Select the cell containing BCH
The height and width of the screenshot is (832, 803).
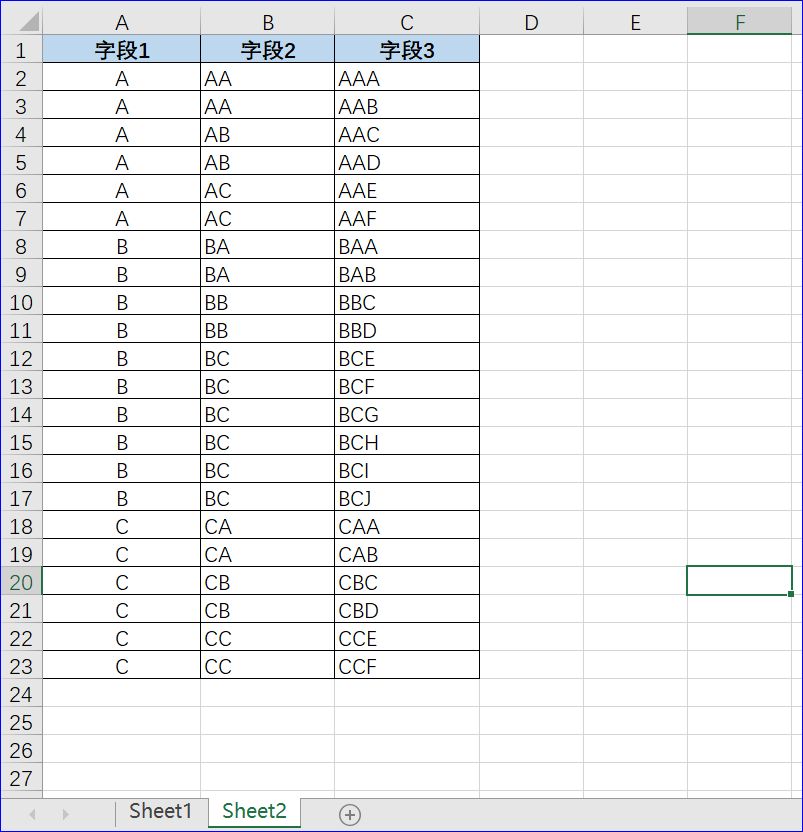tap(407, 442)
